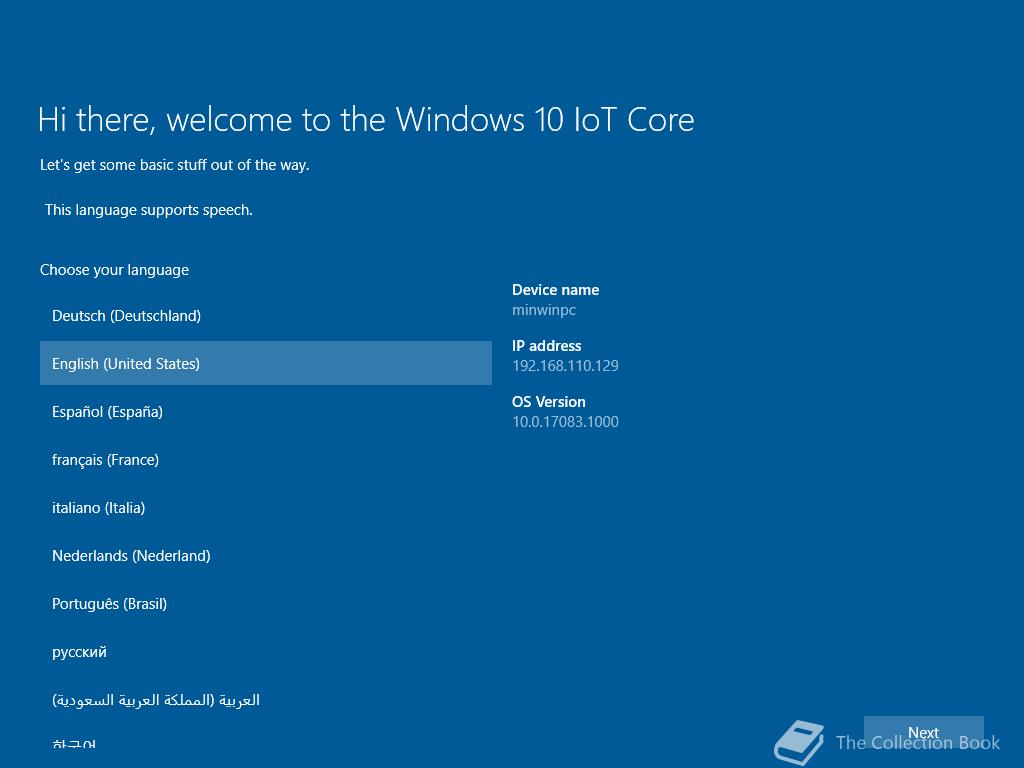Select italiano (Italia) language
Image resolution: width=1024 pixels, height=768 pixels.
265,507
